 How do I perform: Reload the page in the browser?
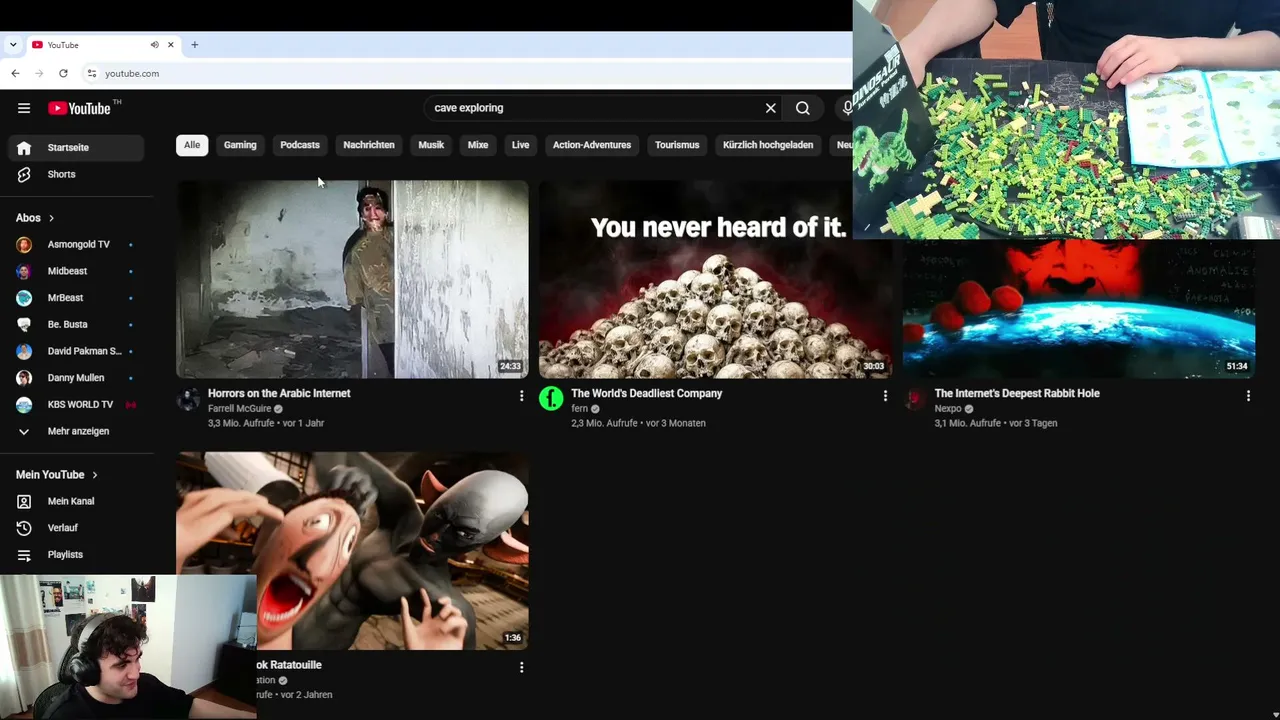click(x=63, y=73)
